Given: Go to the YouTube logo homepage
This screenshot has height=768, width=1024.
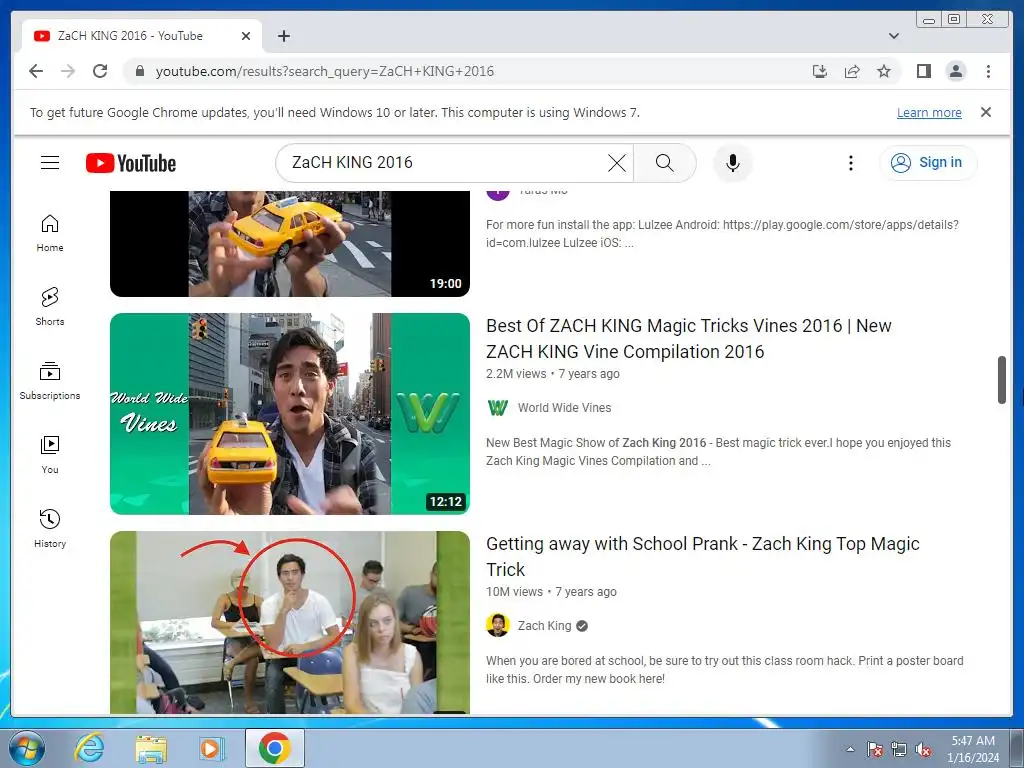Looking at the screenshot, I should click(131, 163).
